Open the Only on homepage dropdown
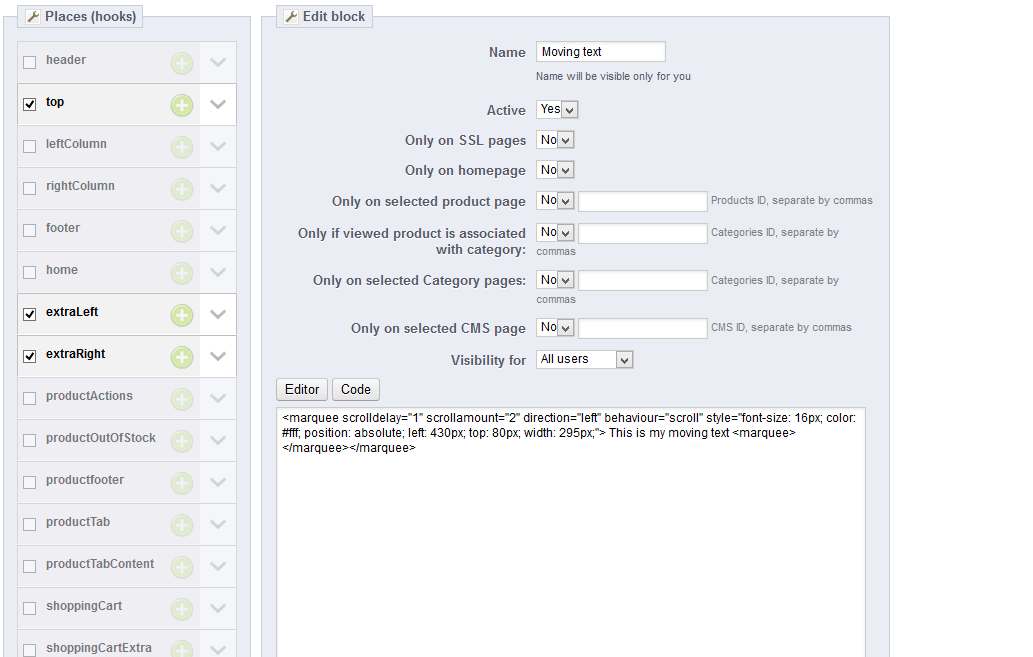This screenshot has height=657, width=1033. pos(555,170)
